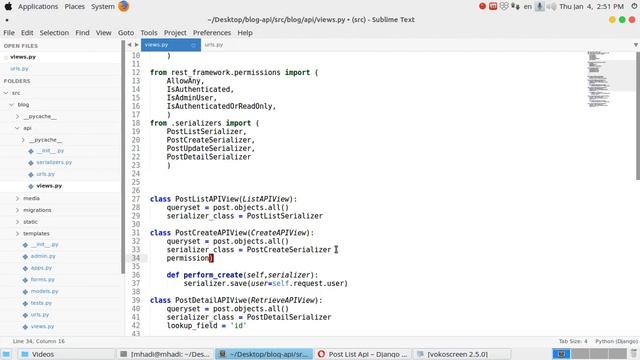The image size is (640, 360).
Task: Collapse the api folder
Action: tap(17, 128)
